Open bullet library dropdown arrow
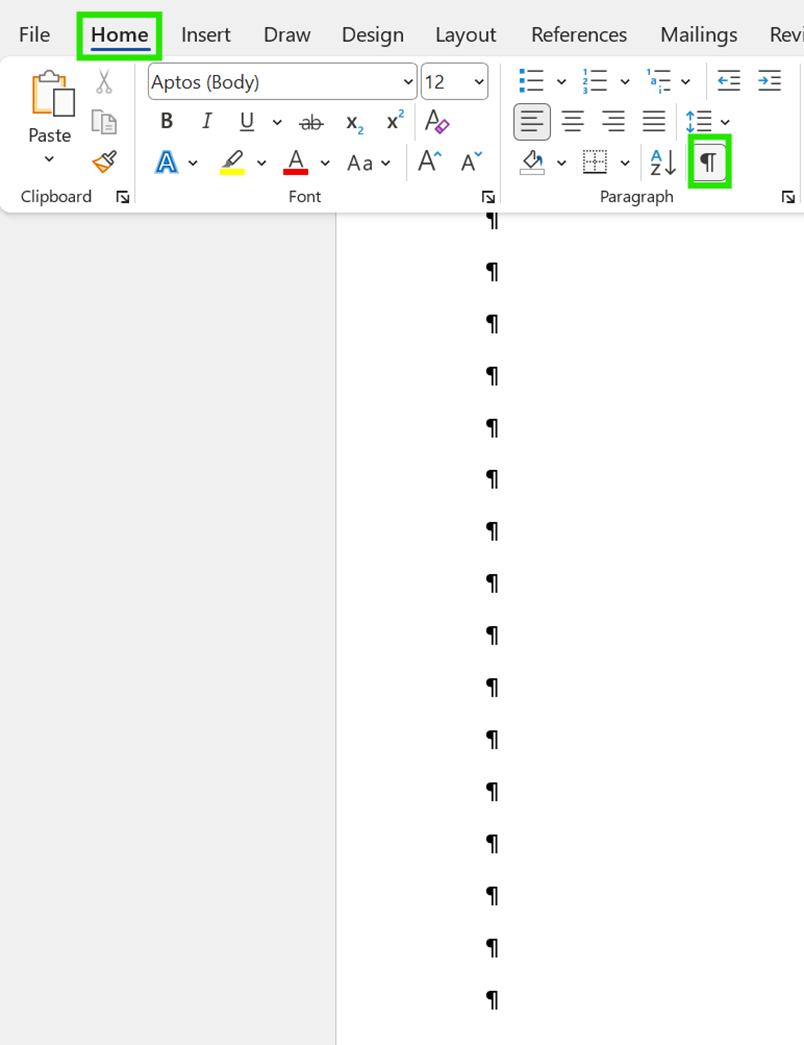This screenshot has width=804, height=1045. tap(561, 82)
